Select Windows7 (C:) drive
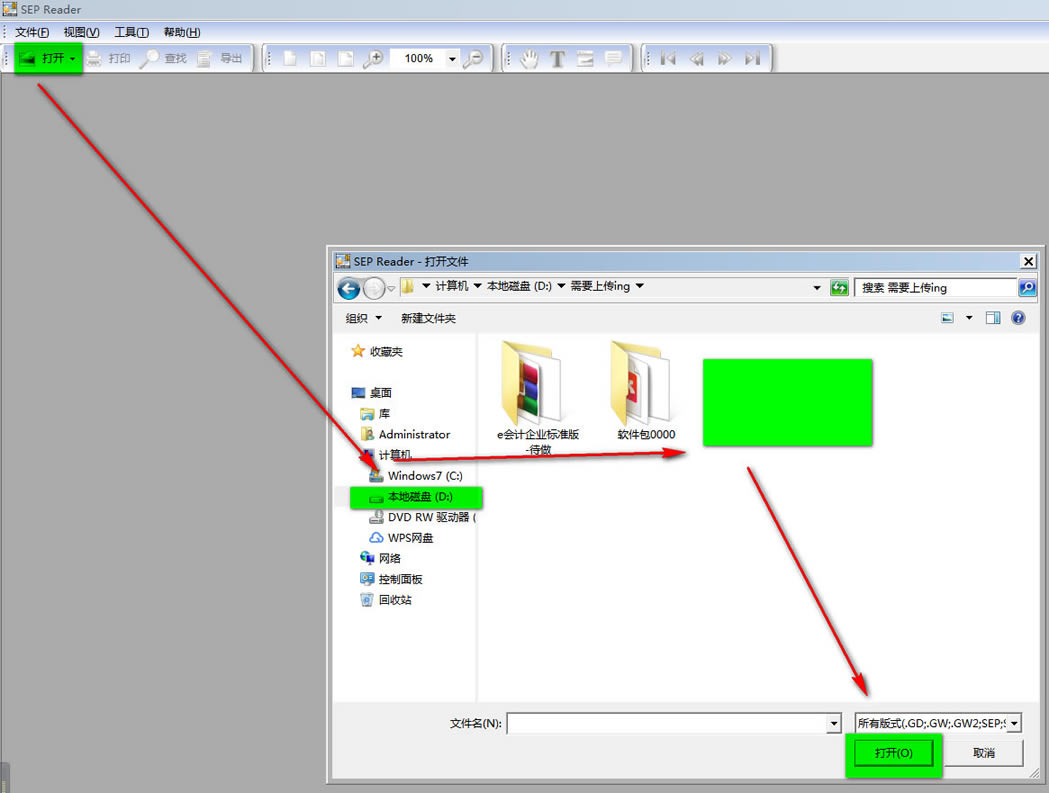This screenshot has height=793, width=1049. (x=415, y=476)
